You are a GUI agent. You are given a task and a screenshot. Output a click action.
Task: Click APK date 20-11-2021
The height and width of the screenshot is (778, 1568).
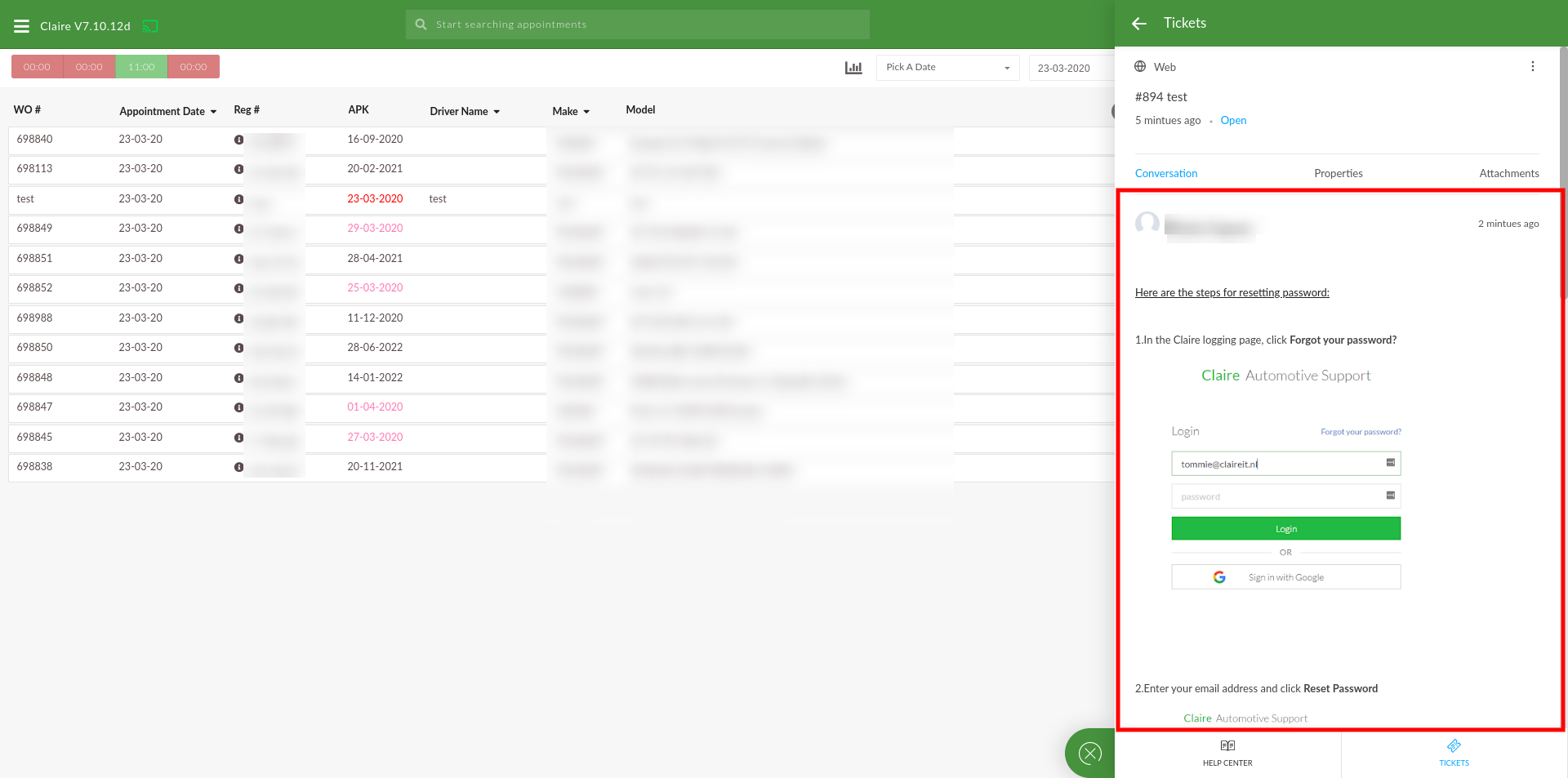coord(375,466)
